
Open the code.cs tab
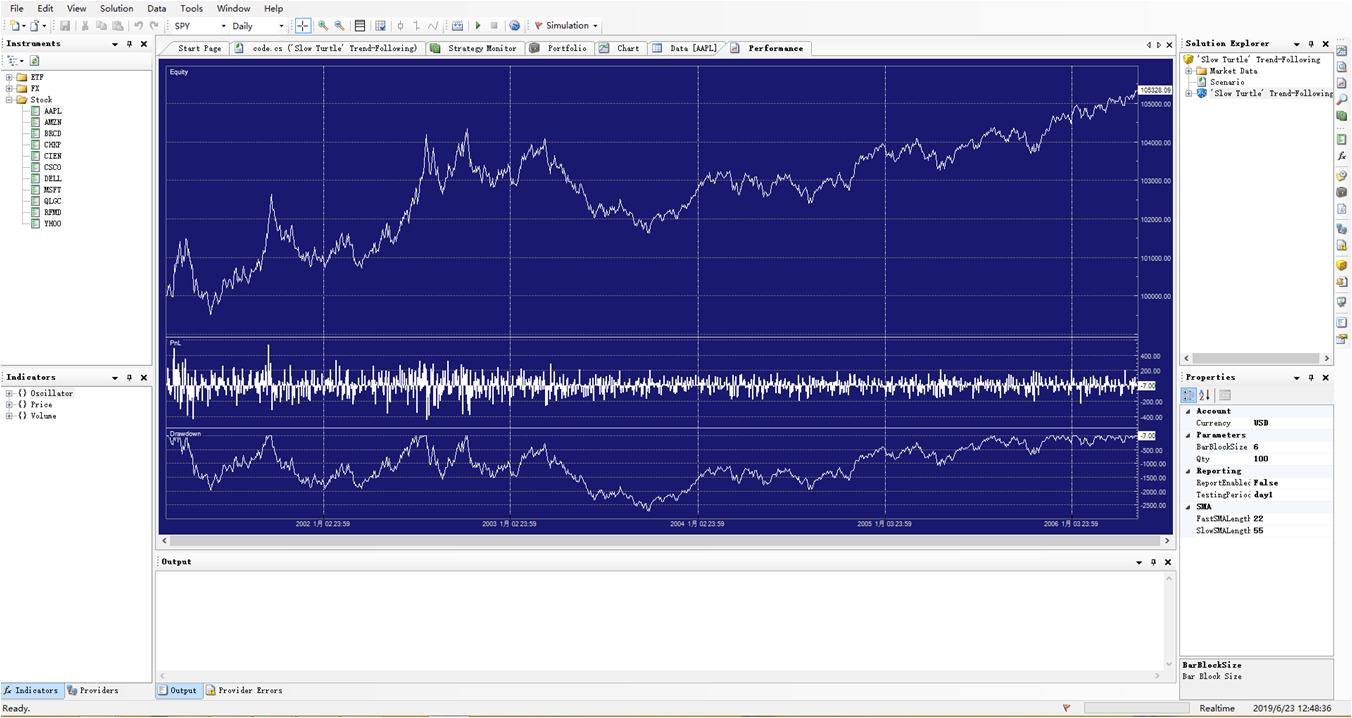326,48
